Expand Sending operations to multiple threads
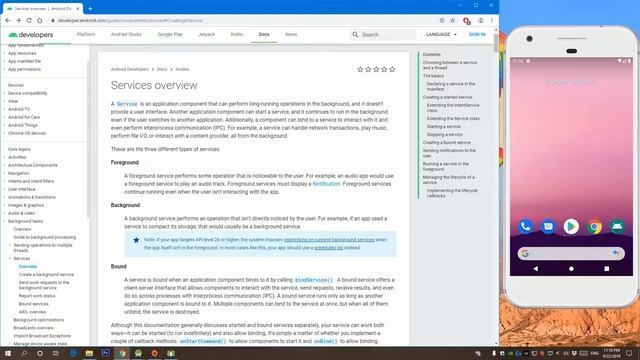This screenshot has height=360, width=640. [x=10, y=245]
